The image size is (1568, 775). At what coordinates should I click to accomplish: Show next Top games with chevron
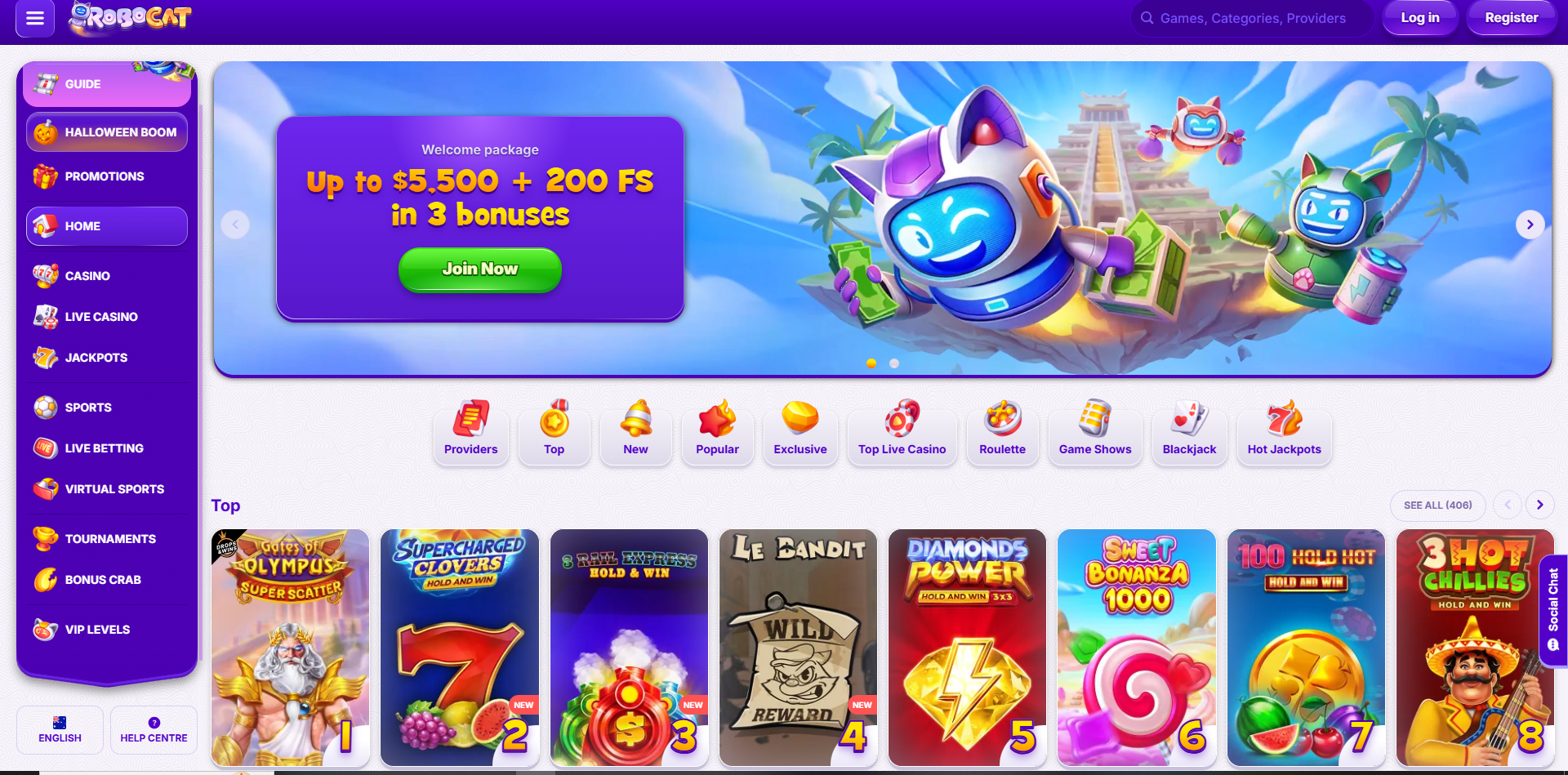pyautogui.click(x=1539, y=505)
